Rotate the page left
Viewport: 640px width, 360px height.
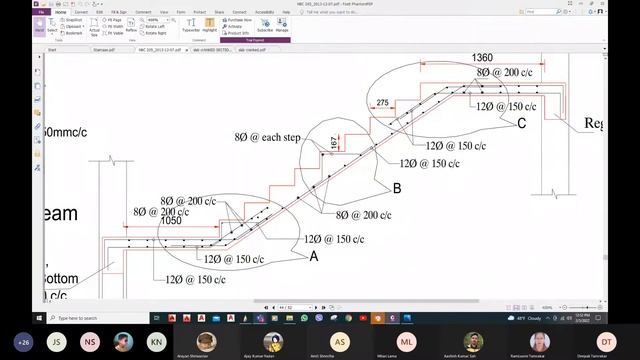152,26
